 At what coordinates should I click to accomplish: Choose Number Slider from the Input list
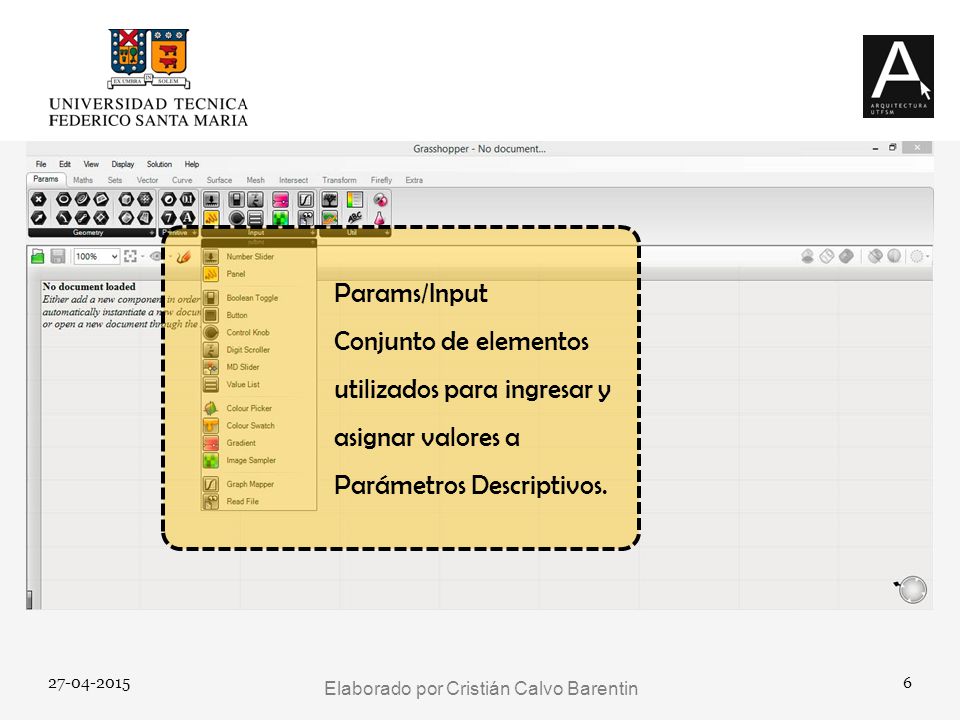pyautogui.click(x=259, y=257)
